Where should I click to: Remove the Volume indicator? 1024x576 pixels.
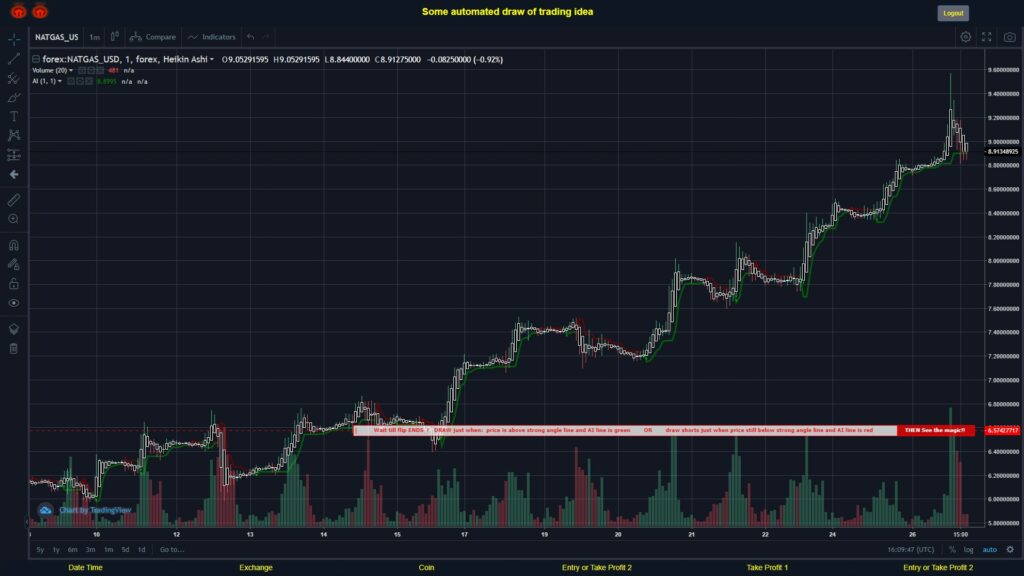pos(100,71)
